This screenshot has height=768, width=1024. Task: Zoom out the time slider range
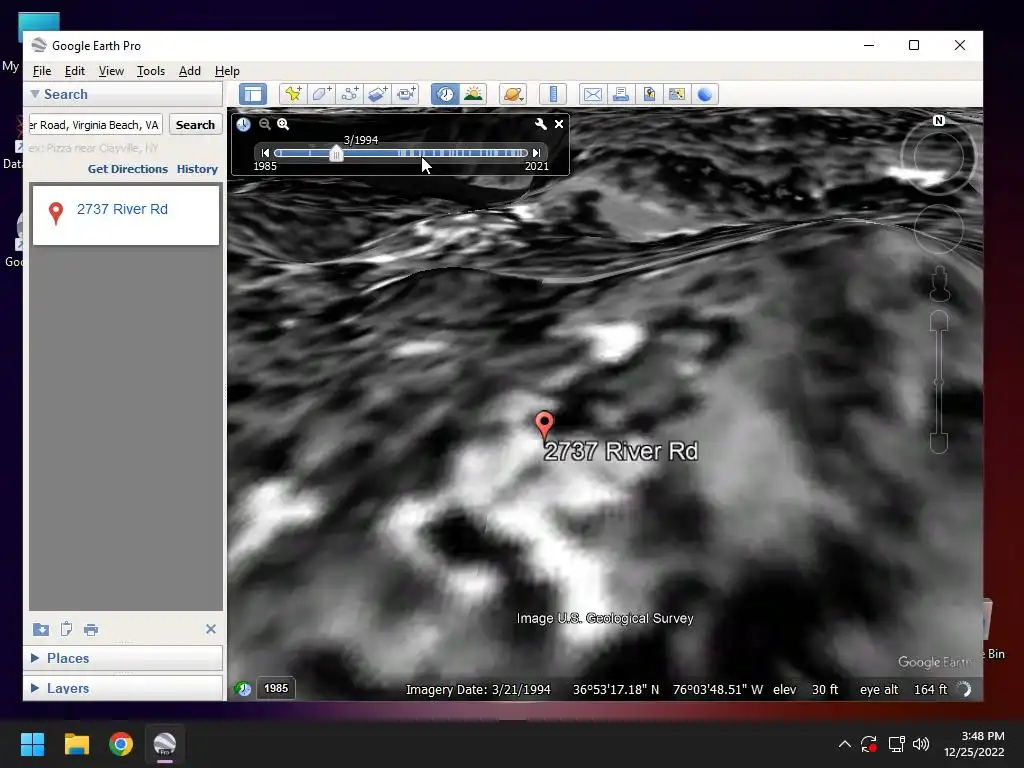(264, 123)
